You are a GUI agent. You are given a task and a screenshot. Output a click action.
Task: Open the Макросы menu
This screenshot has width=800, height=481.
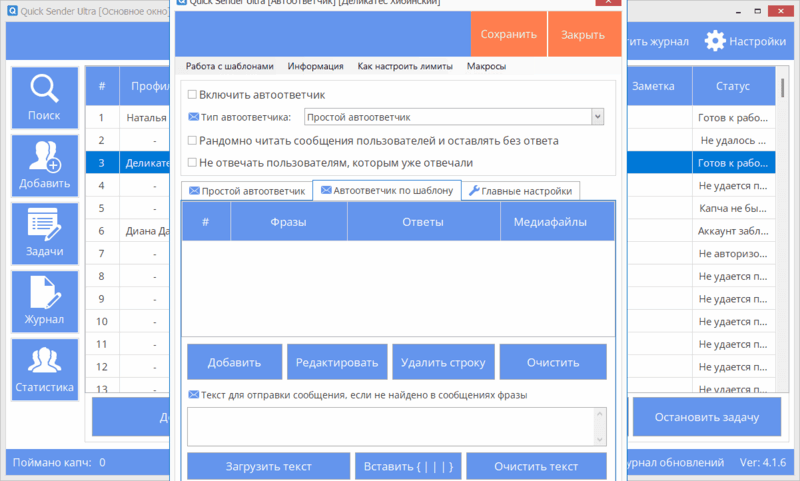(x=486, y=66)
